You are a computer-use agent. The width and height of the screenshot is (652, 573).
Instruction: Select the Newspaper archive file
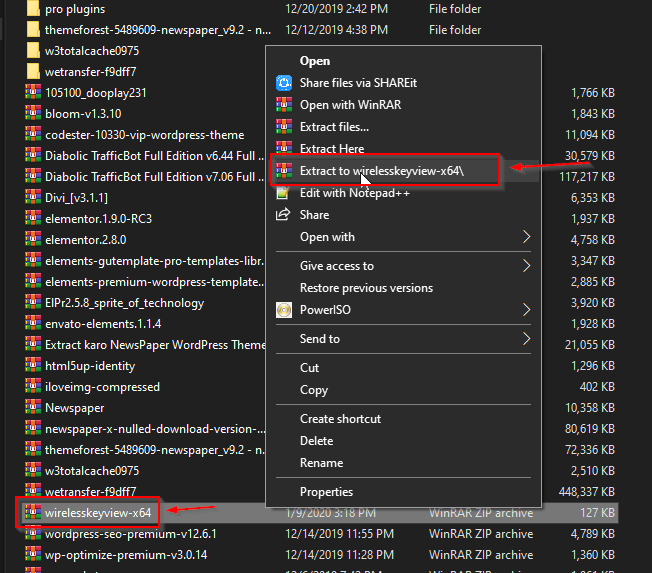[x=77, y=408]
